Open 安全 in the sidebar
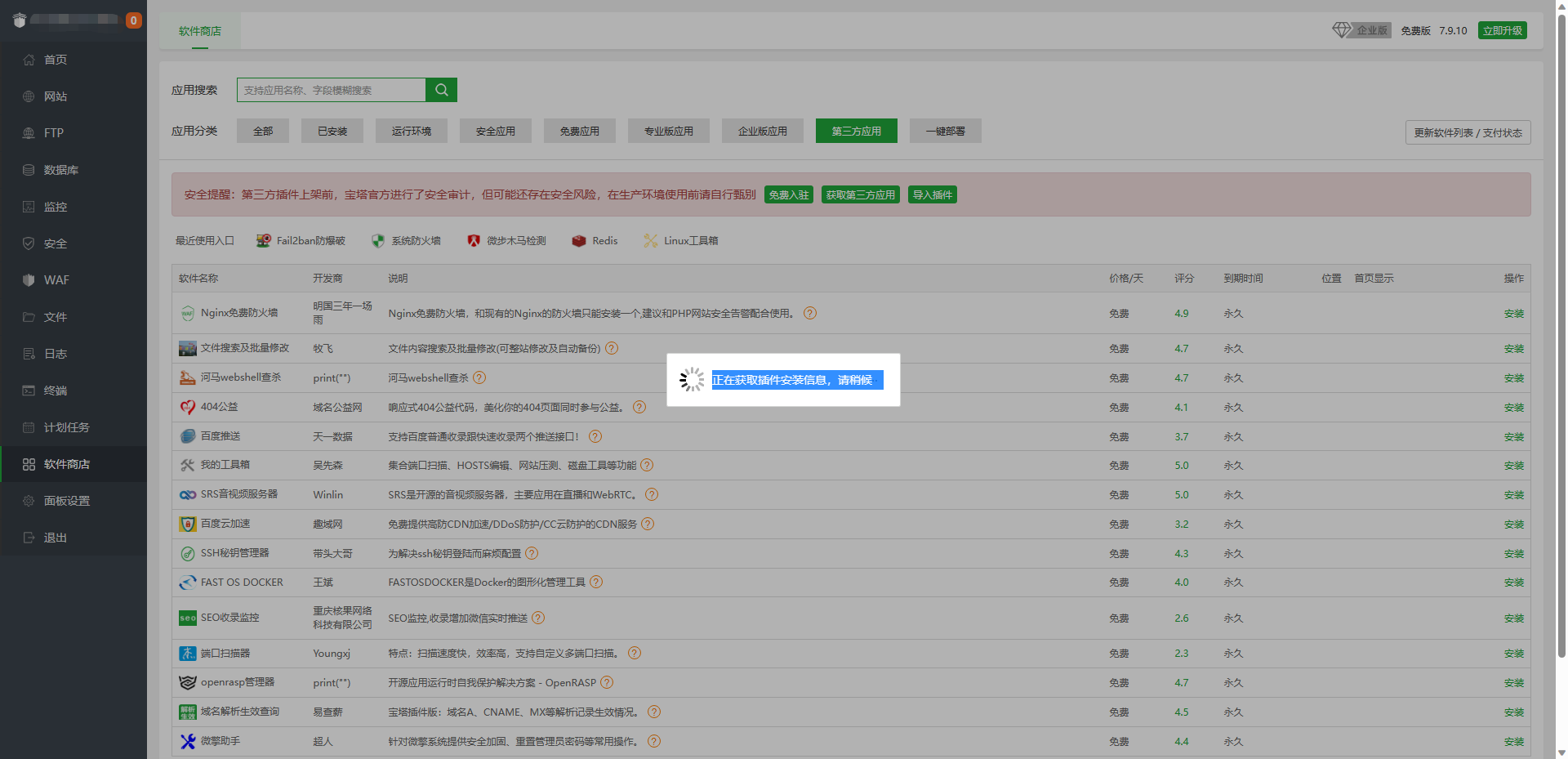This screenshot has height=759, width=1568. [x=73, y=243]
